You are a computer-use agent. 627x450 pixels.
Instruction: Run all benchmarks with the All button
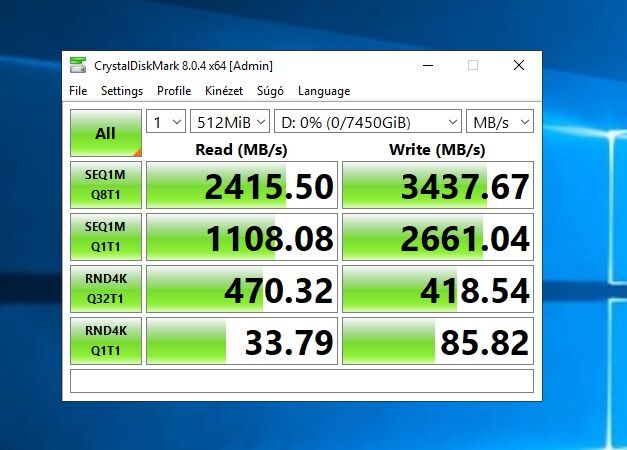[x=106, y=133]
